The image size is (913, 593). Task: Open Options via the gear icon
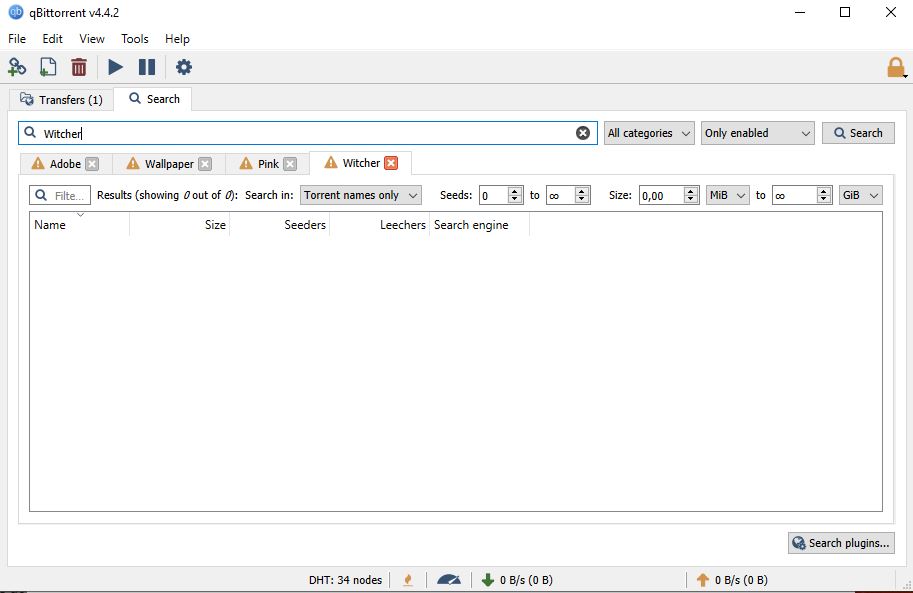pyautogui.click(x=183, y=67)
